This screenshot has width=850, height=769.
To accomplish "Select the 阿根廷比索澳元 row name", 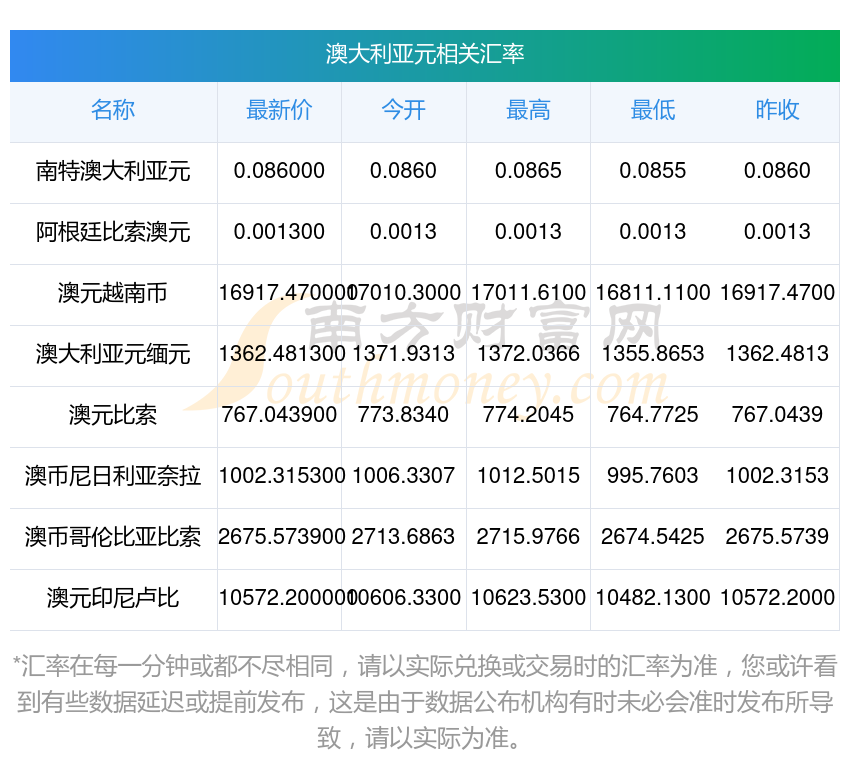I will click(x=113, y=232).
